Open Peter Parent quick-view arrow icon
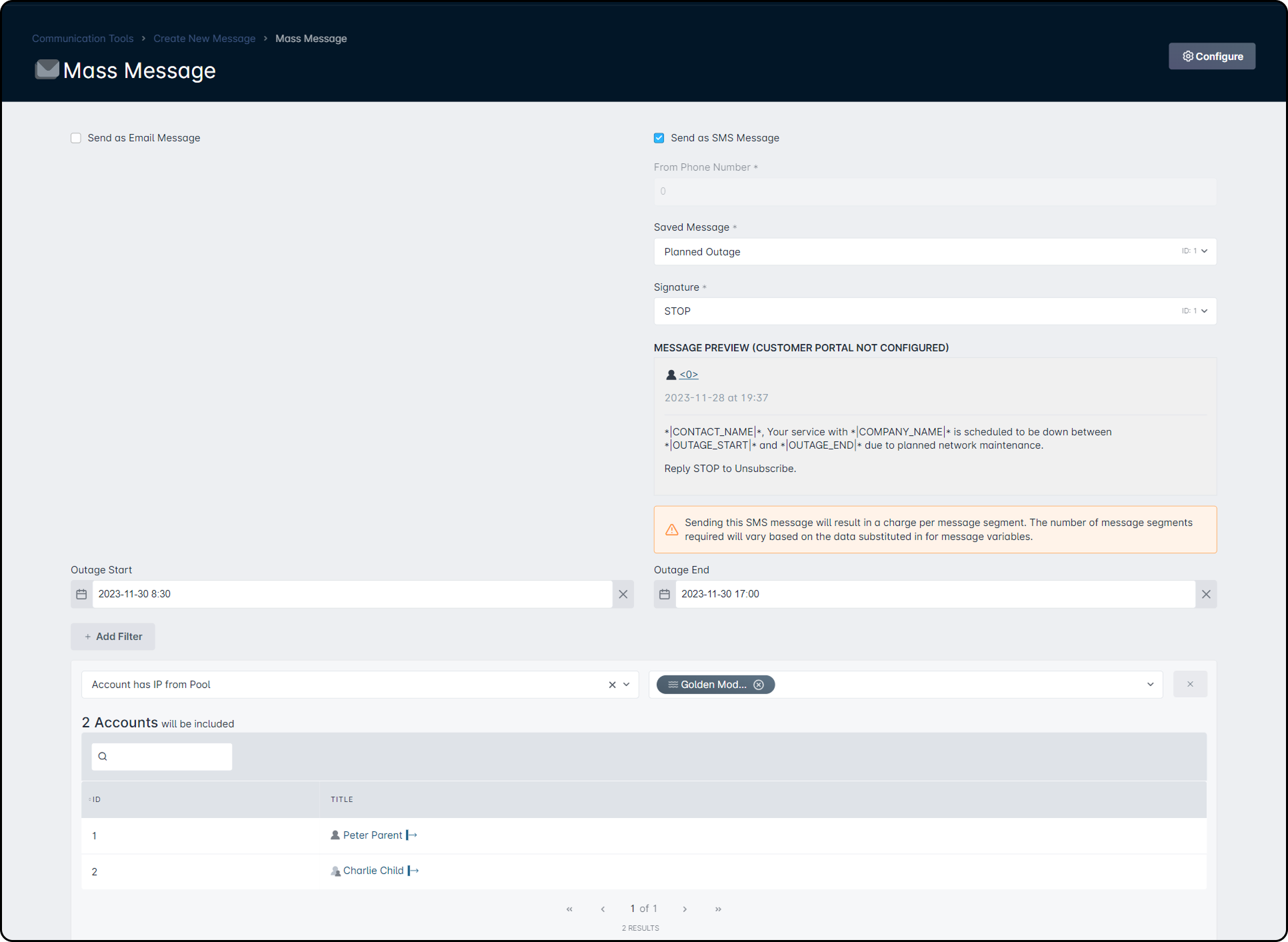This screenshot has height=942, width=1288. (x=411, y=835)
